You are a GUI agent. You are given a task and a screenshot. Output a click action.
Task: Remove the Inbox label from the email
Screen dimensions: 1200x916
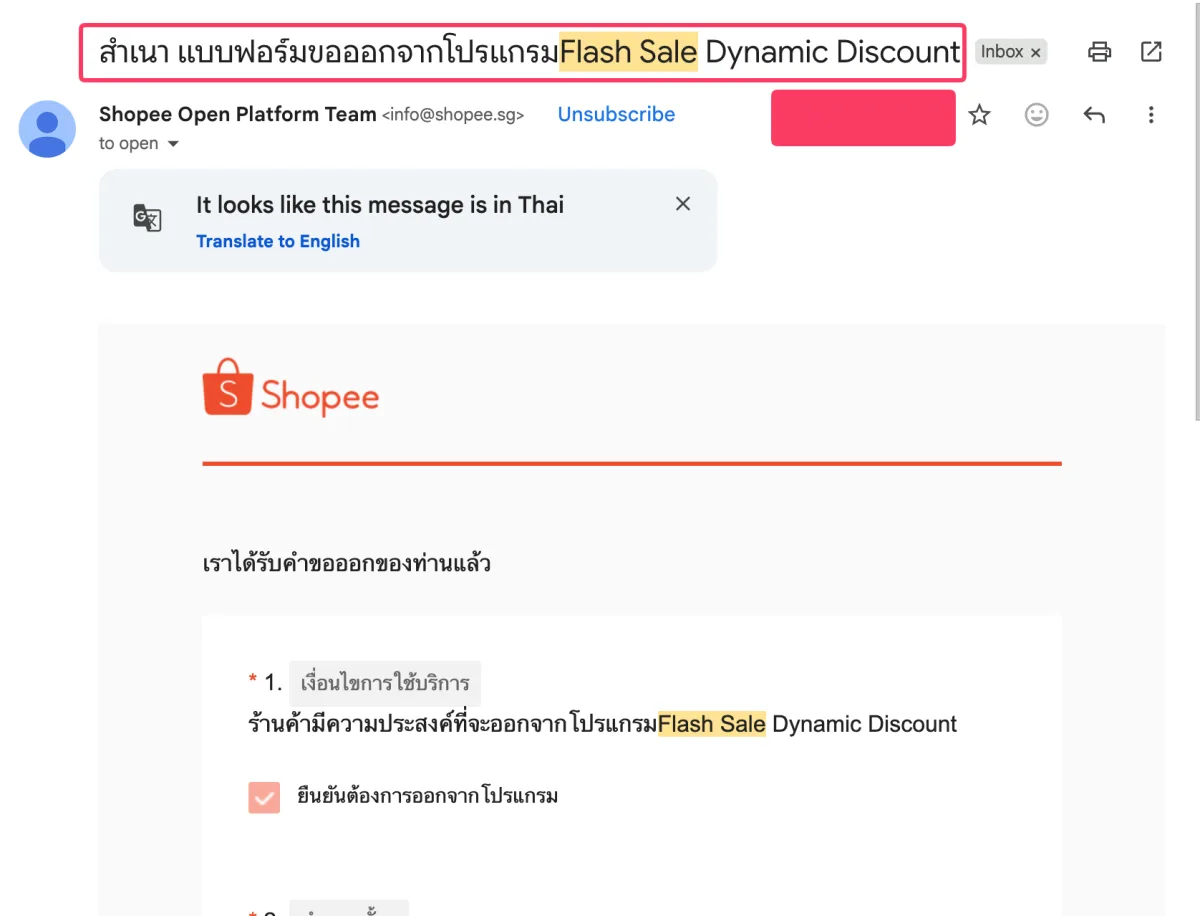[x=1036, y=52]
